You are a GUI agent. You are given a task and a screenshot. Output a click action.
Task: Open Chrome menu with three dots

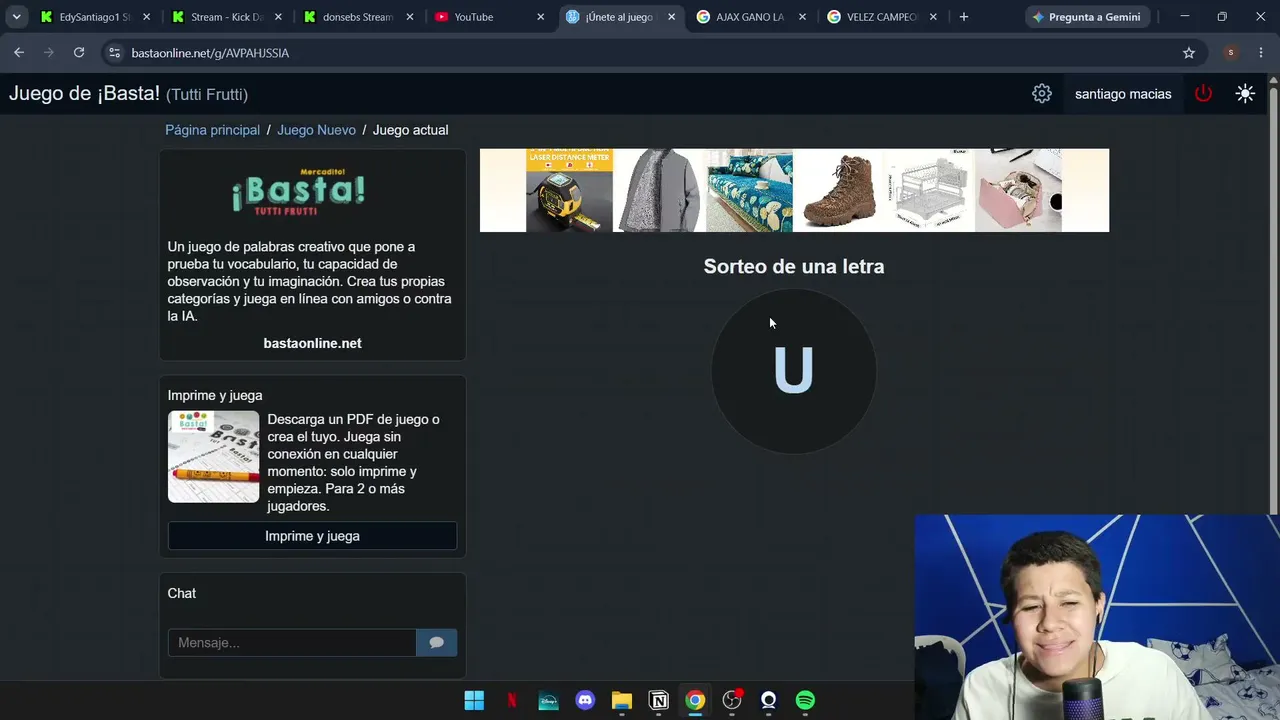pyautogui.click(x=1260, y=53)
